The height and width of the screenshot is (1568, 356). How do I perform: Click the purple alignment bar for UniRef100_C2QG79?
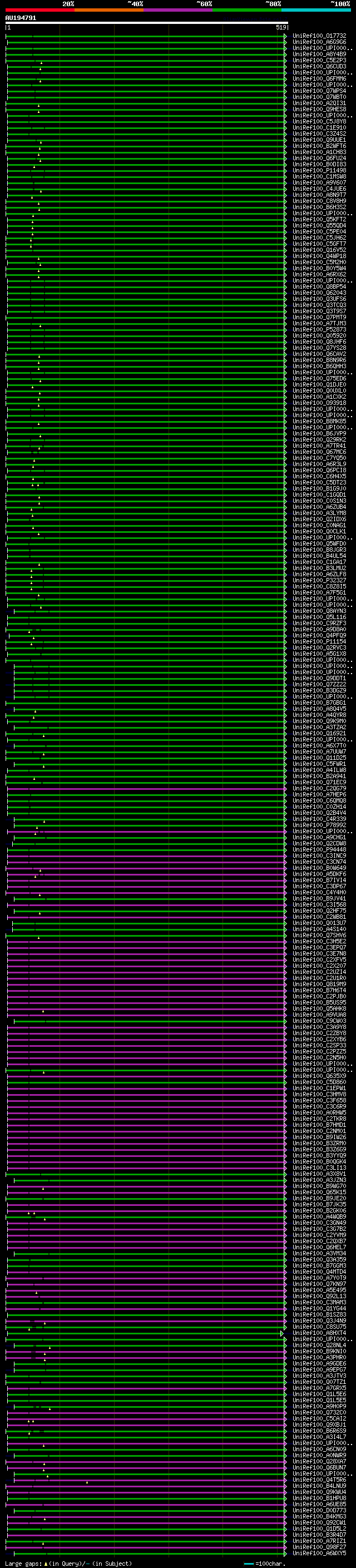pos(146,788)
